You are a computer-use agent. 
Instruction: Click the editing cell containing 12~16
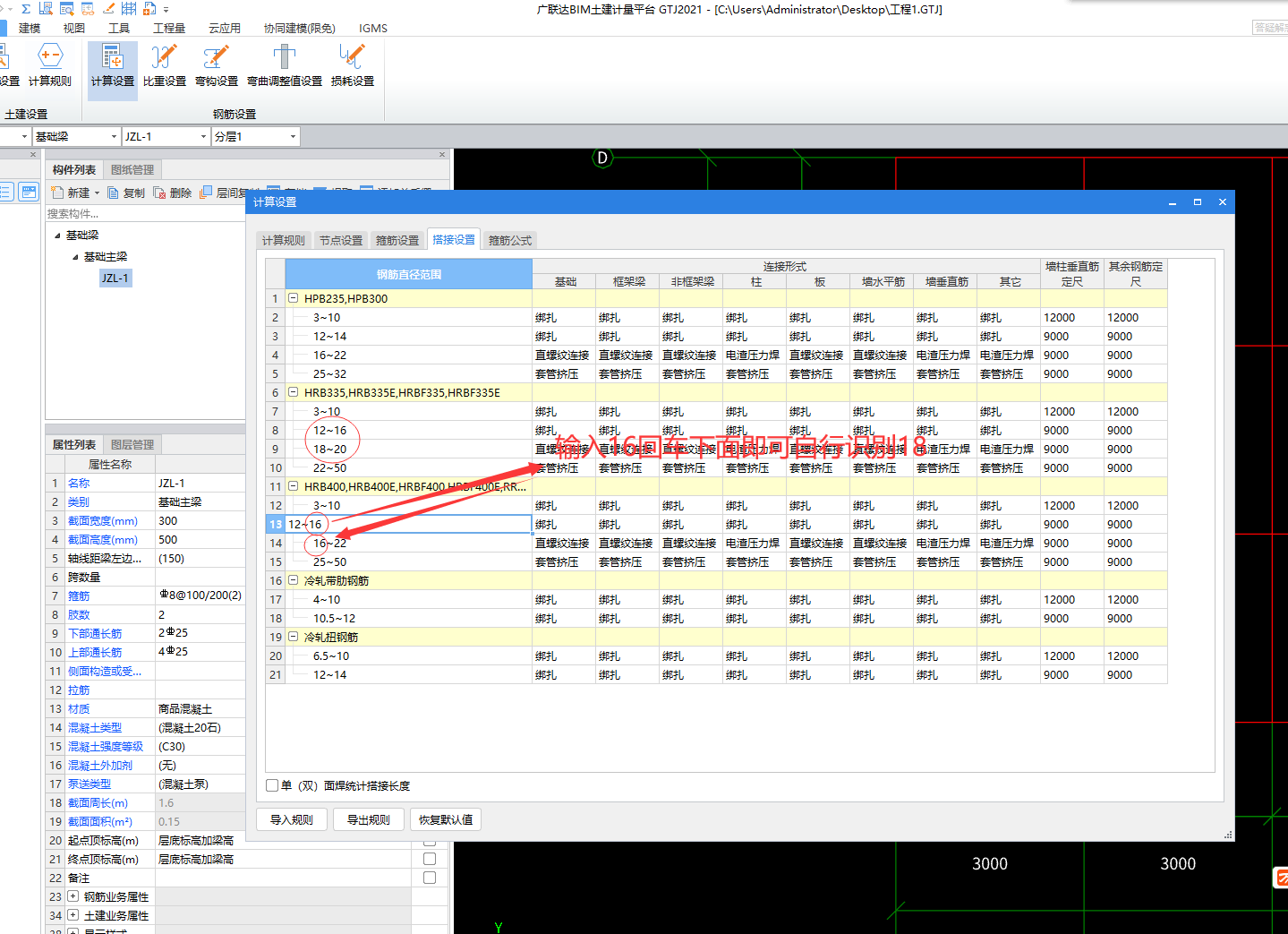pos(409,524)
